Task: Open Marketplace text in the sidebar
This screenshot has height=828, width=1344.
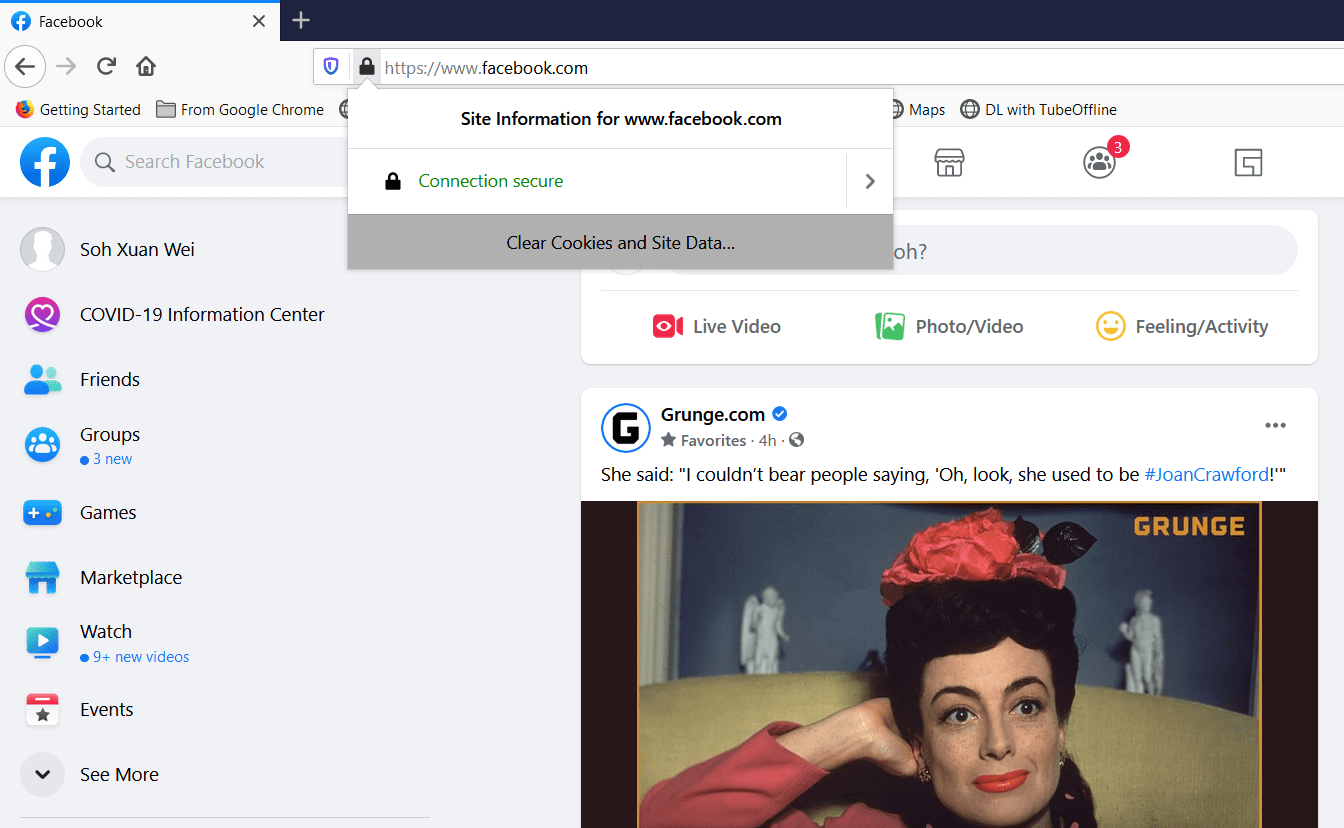Action: tap(131, 577)
